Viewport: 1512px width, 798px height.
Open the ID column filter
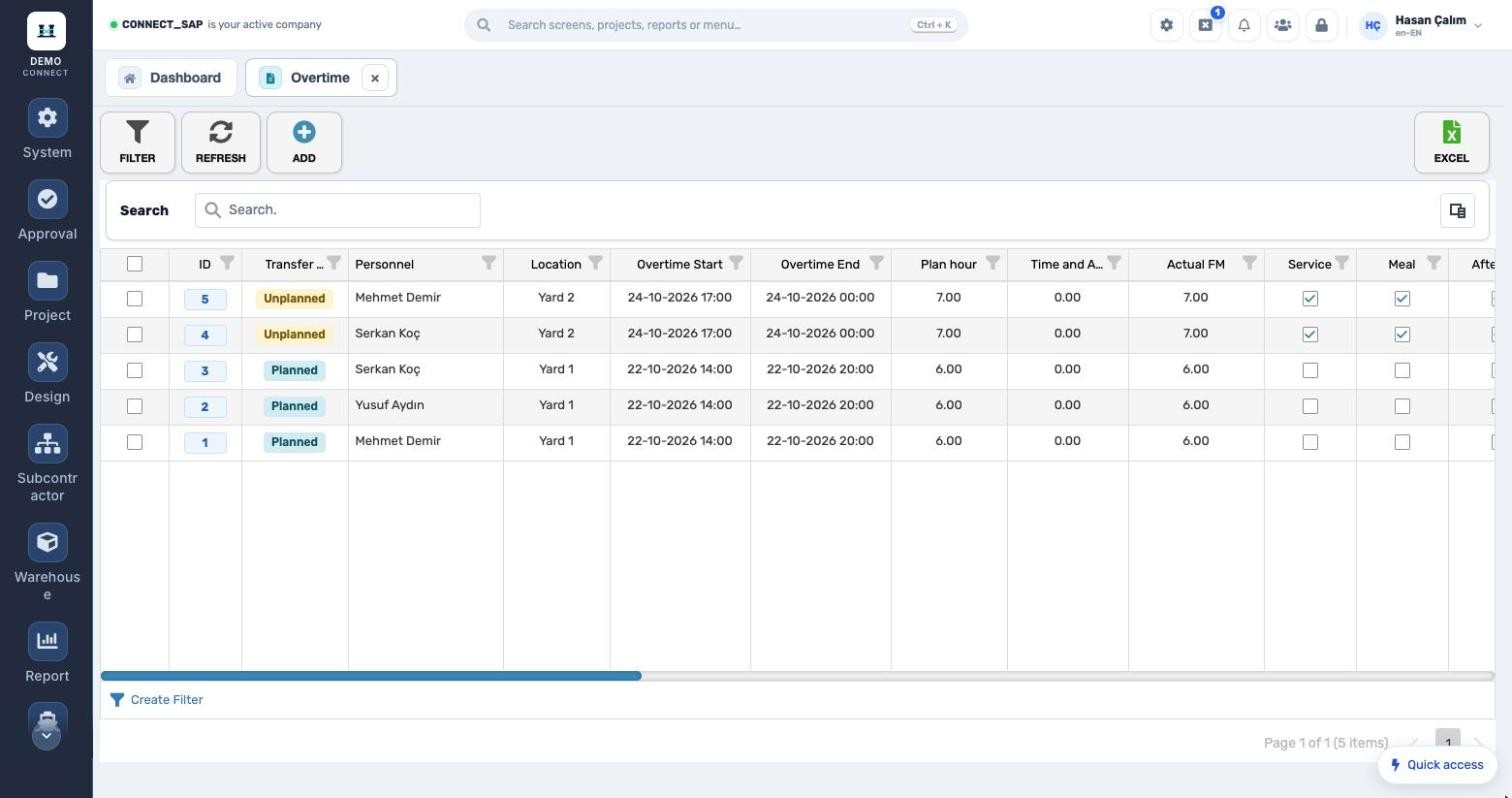pyautogui.click(x=227, y=263)
